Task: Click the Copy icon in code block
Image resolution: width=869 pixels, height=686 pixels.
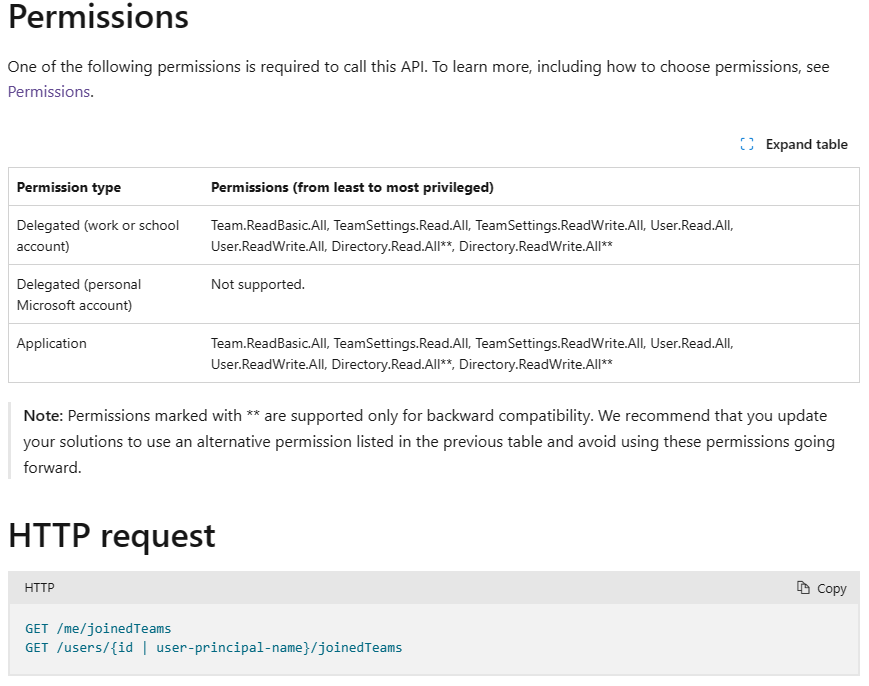Action: (803, 588)
